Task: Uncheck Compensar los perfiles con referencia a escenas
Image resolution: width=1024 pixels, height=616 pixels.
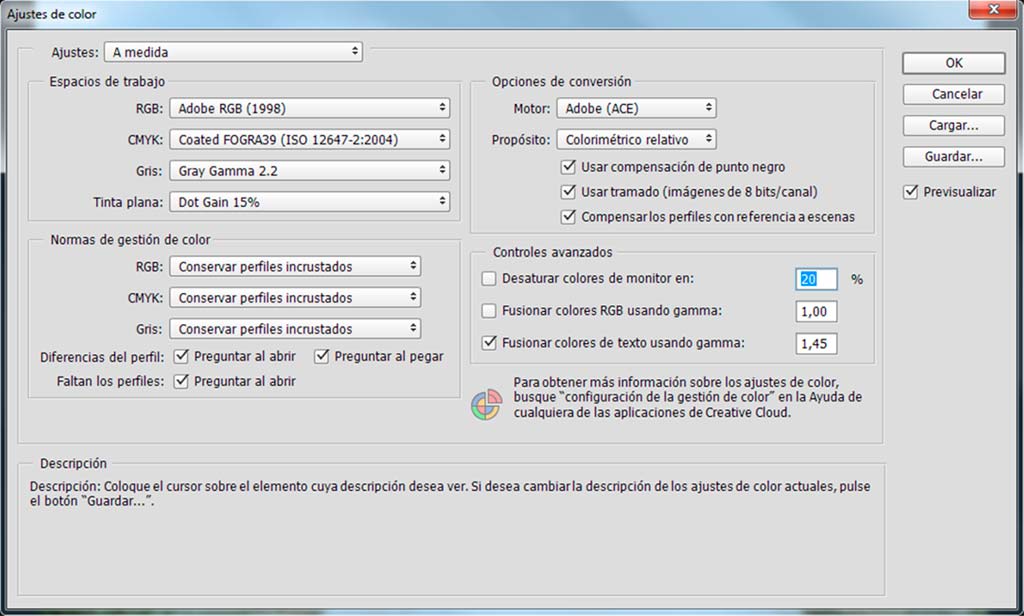Action: (x=568, y=217)
